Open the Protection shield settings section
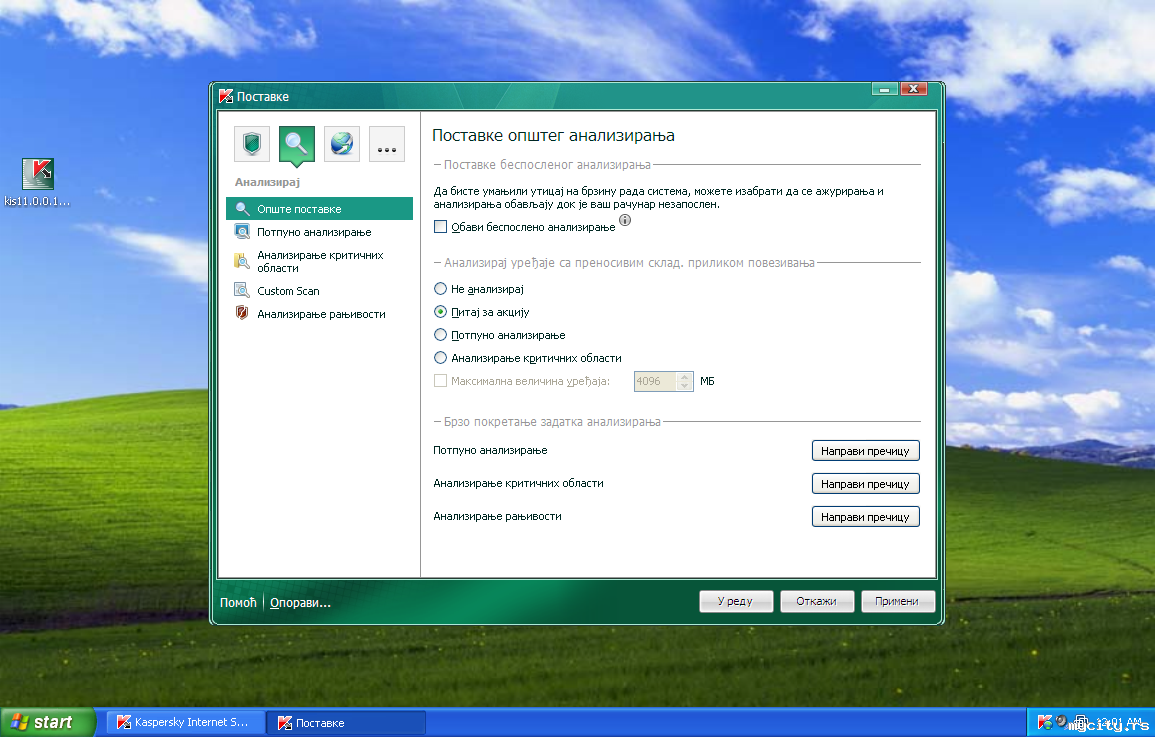 click(x=252, y=144)
